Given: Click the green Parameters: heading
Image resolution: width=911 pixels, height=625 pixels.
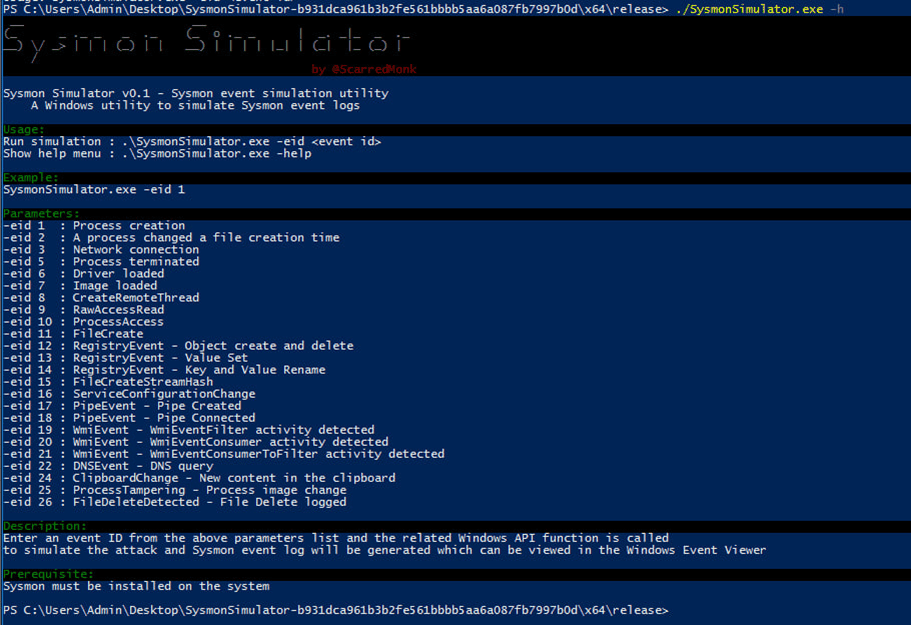Looking at the screenshot, I should 41,213.
